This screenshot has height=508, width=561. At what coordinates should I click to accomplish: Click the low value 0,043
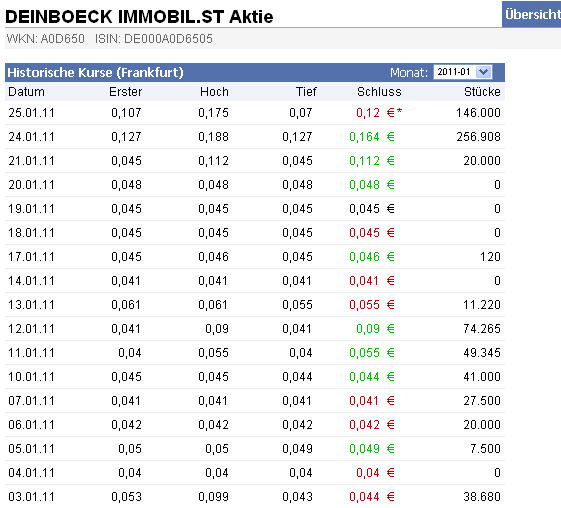point(297,497)
